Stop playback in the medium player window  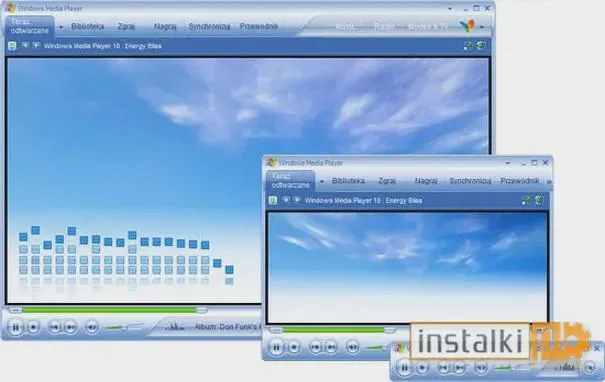pyautogui.click(x=294, y=347)
